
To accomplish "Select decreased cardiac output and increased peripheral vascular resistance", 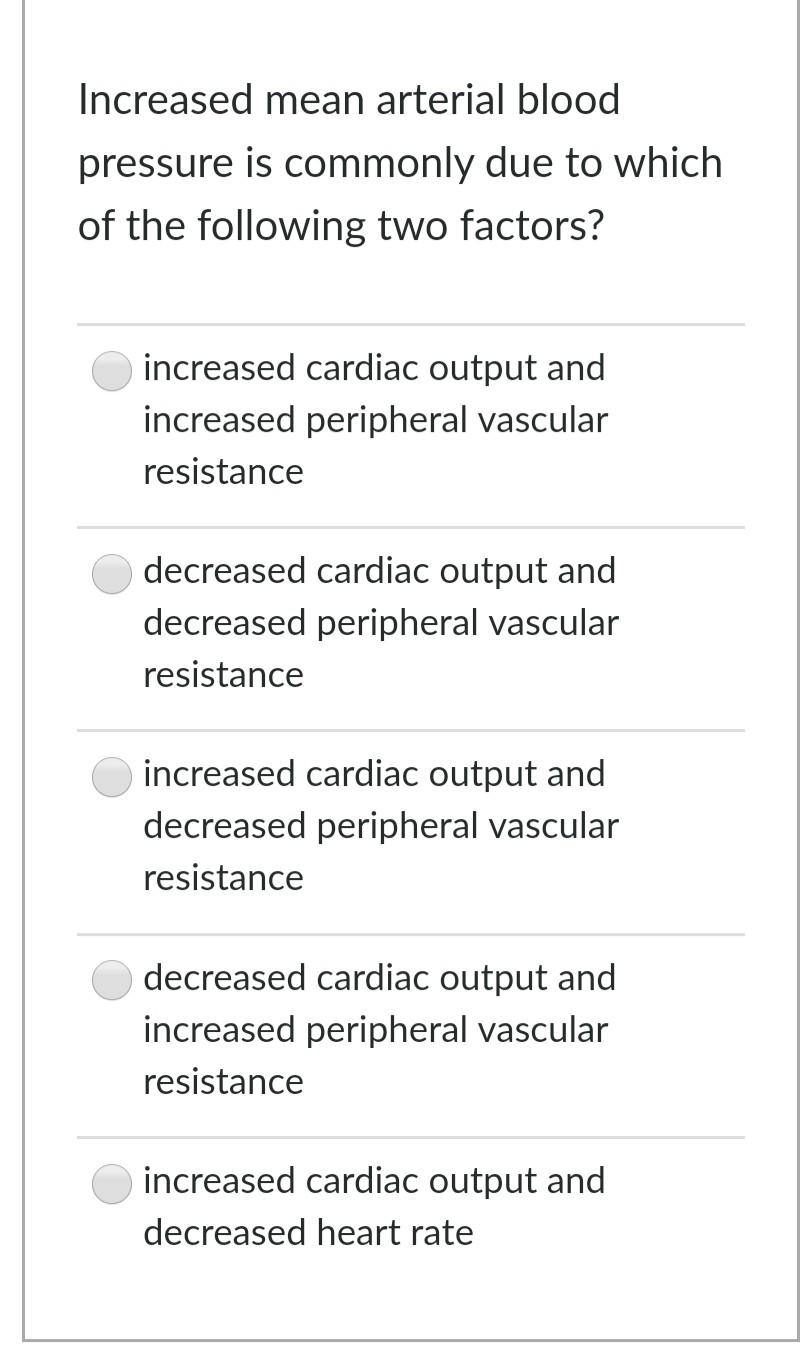I will (x=111, y=981).
